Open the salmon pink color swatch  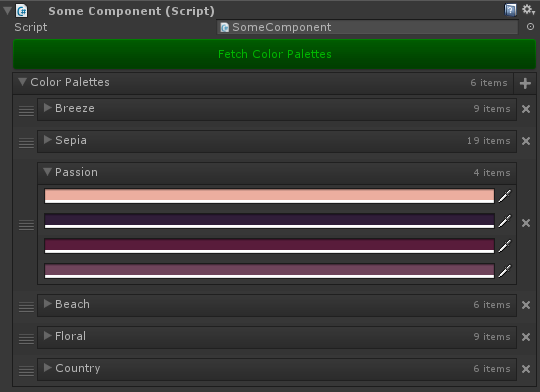click(x=269, y=196)
